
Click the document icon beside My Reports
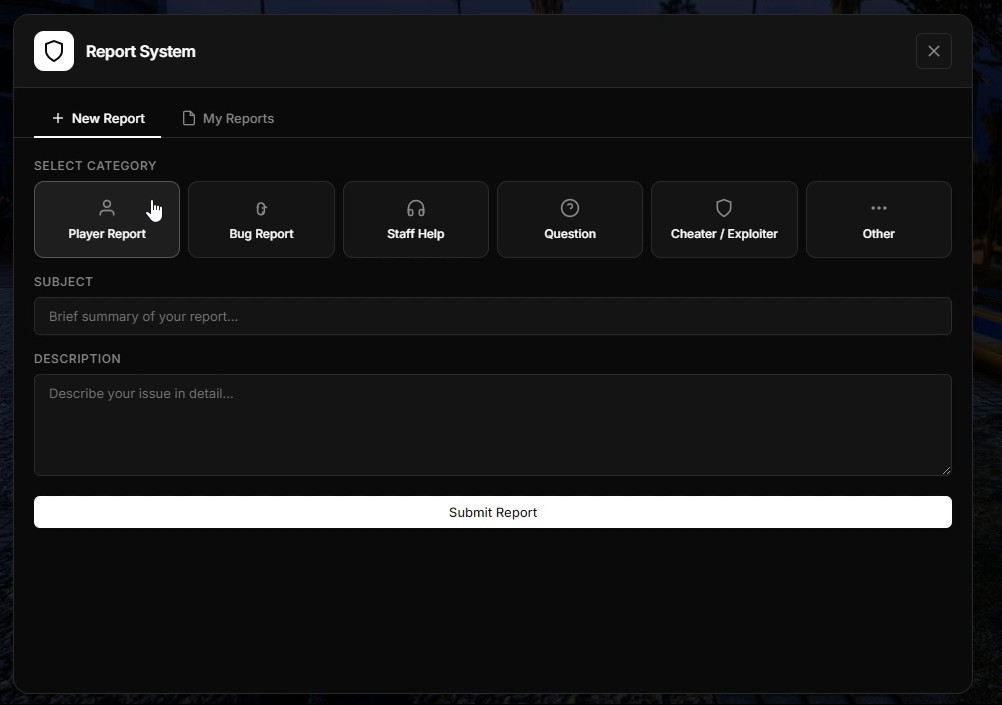(189, 118)
